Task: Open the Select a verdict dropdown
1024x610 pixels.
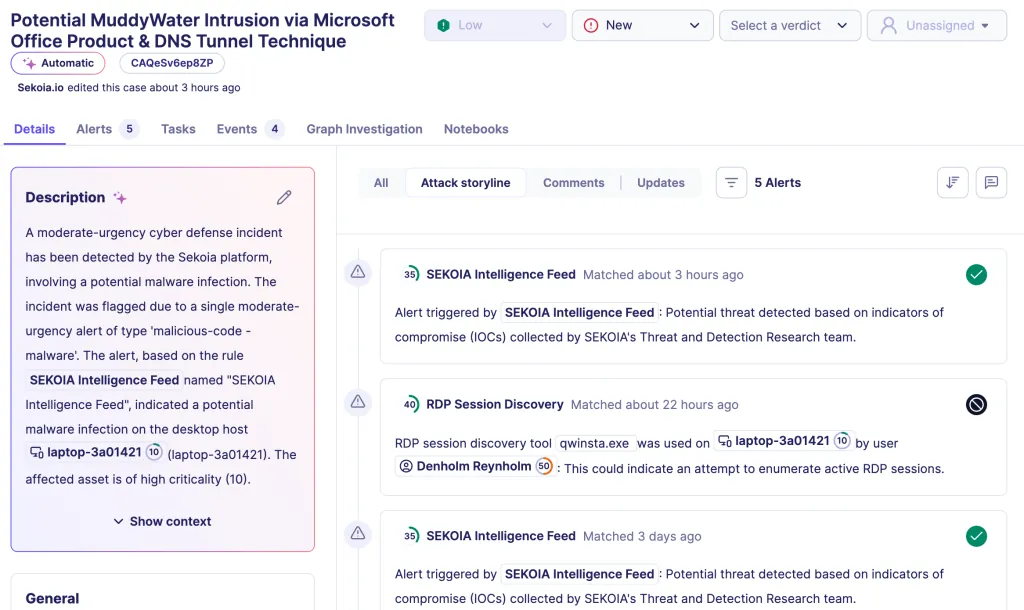Action: 790,25
